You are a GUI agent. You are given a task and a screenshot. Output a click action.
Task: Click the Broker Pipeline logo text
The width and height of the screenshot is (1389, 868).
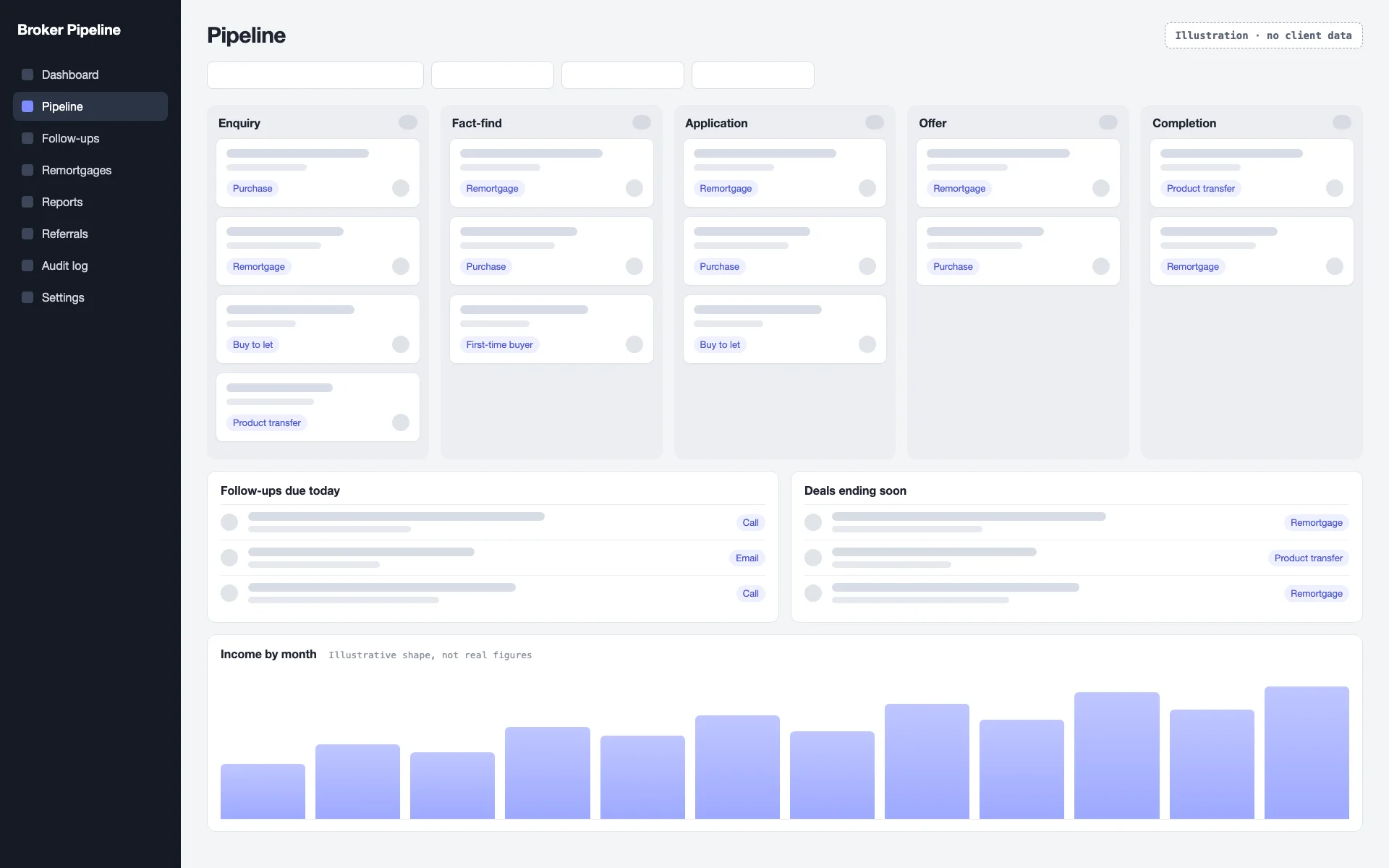click(69, 30)
